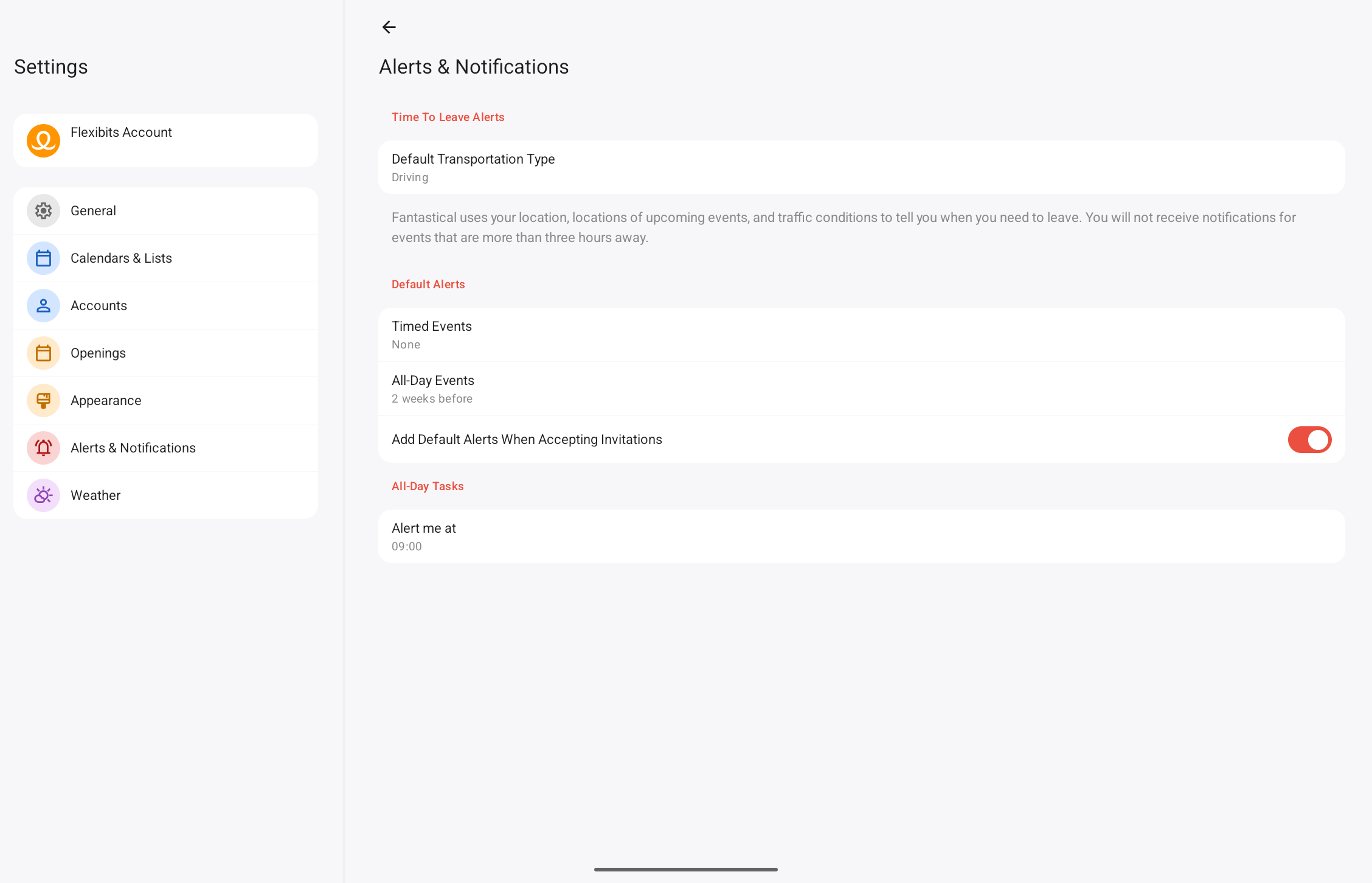Click the 'None' value under Timed Events
1372x883 pixels.
pyautogui.click(x=406, y=344)
